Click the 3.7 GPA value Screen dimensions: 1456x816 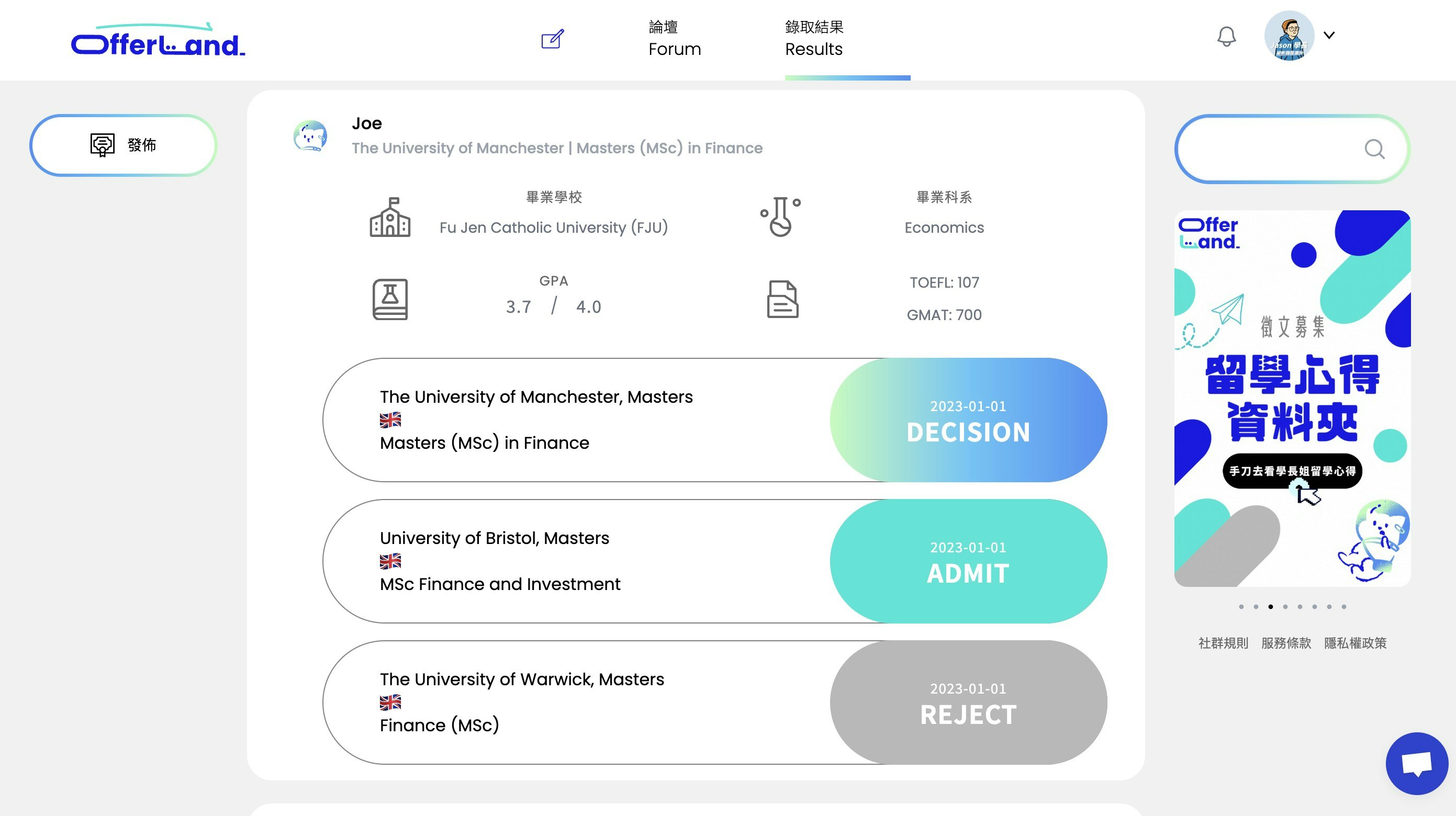pos(518,307)
